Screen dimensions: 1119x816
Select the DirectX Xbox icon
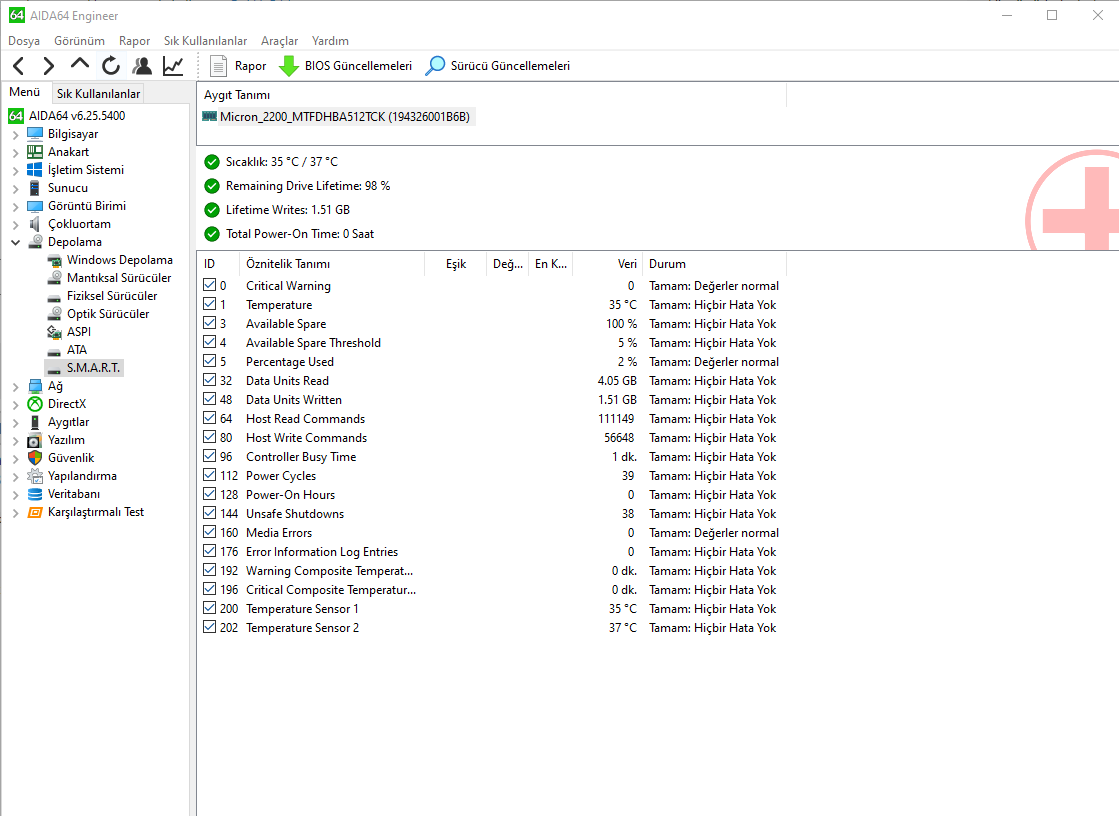point(35,404)
